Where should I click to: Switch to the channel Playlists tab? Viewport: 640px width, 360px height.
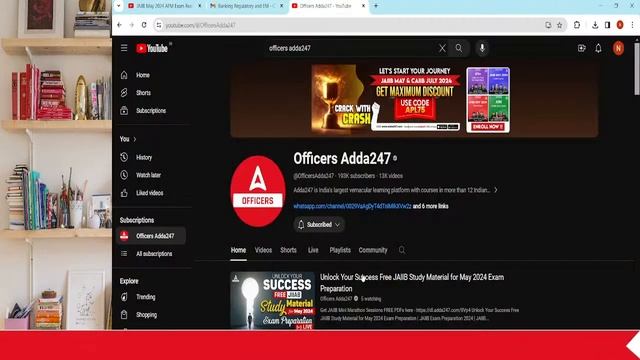340,250
